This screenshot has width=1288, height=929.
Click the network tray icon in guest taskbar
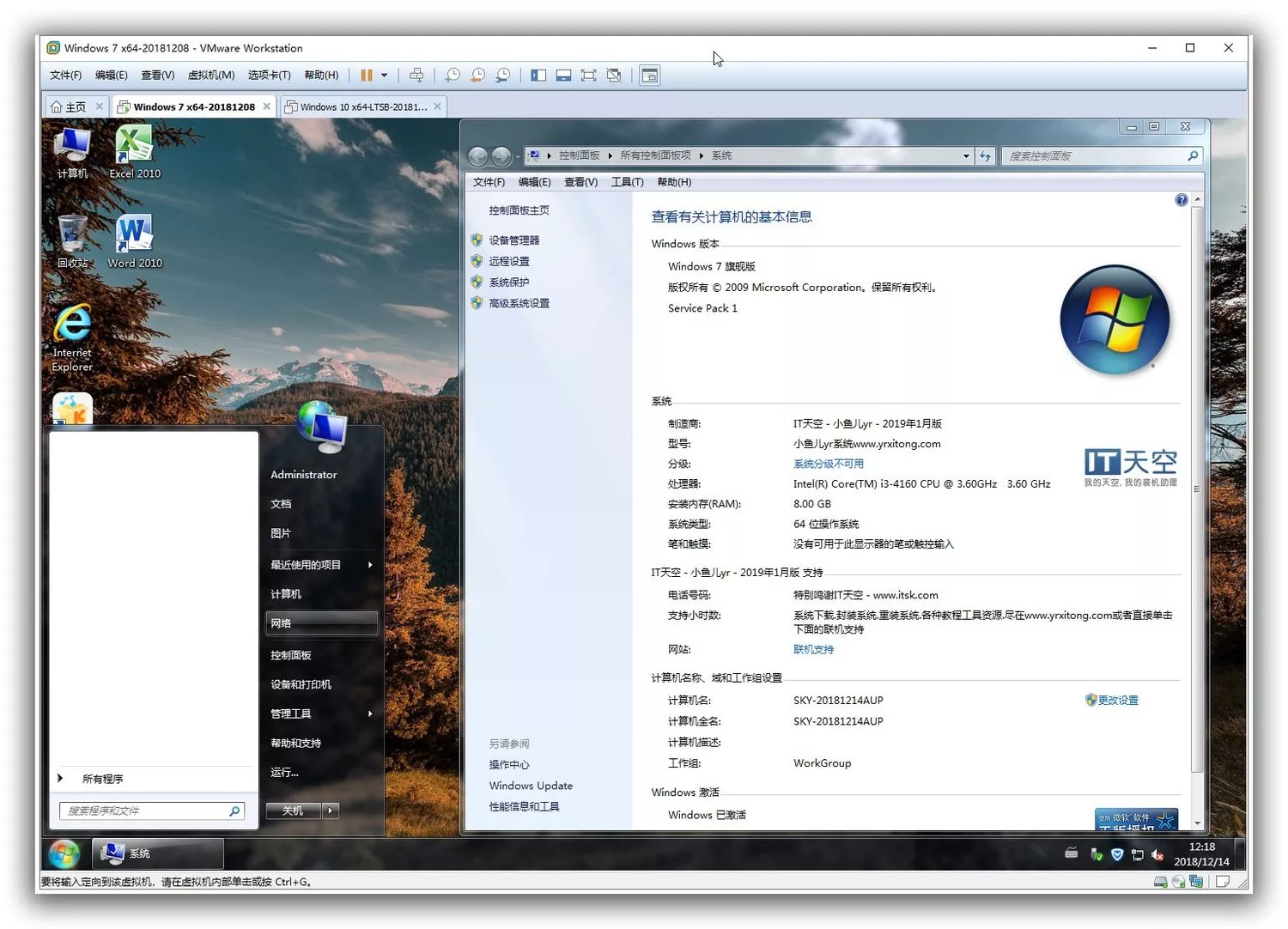[x=1137, y=854]
